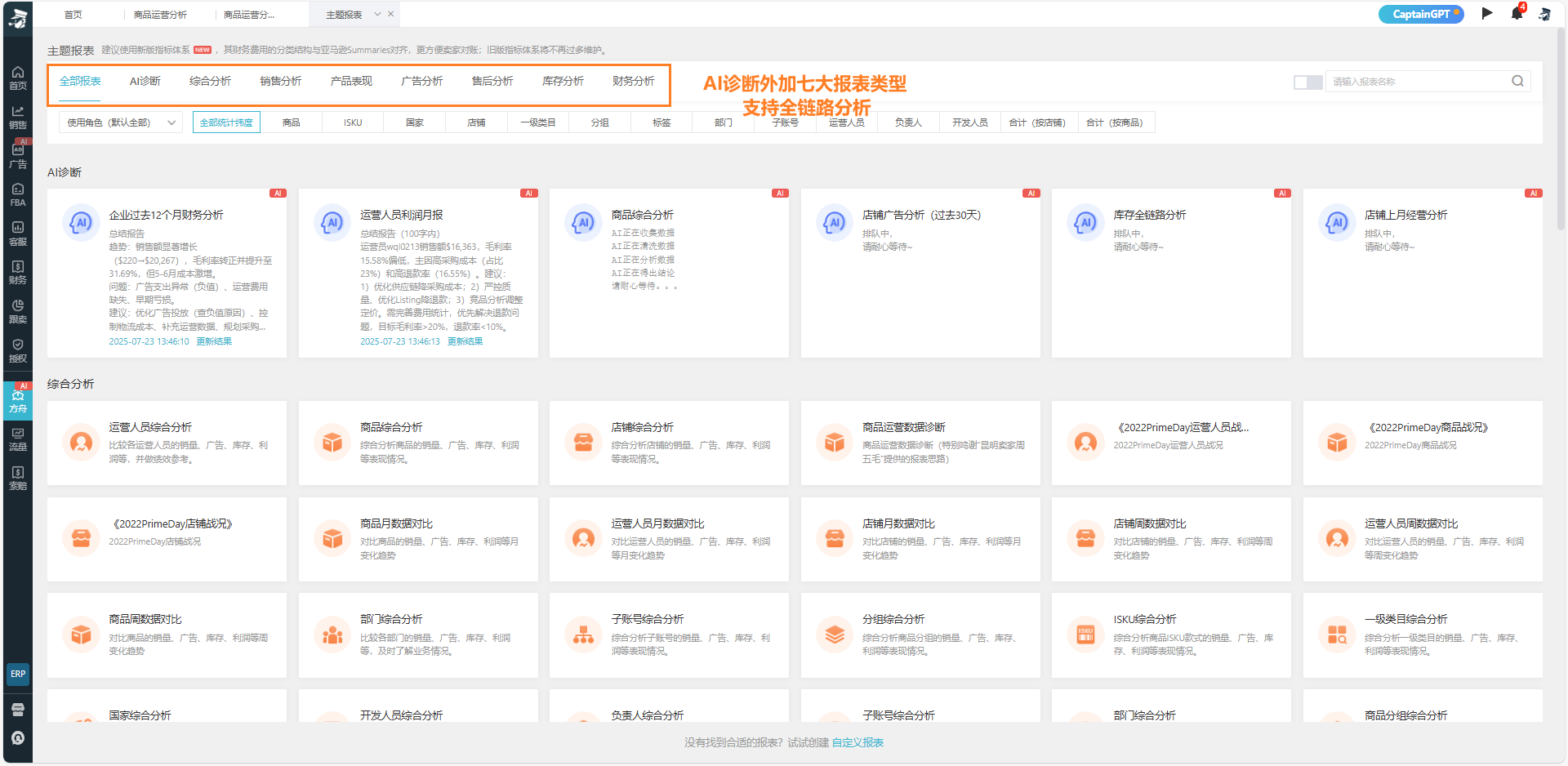Open 运营人员综合分析 report icon
The height and width of the screenshot is (766, 1568).
tap(81, 443)
